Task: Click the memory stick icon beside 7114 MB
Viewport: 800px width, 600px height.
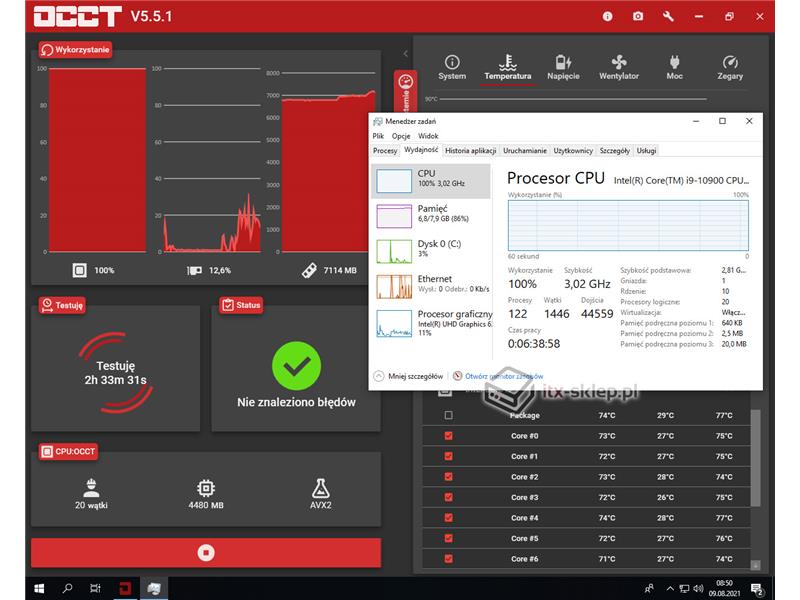Action: (309, 270)
